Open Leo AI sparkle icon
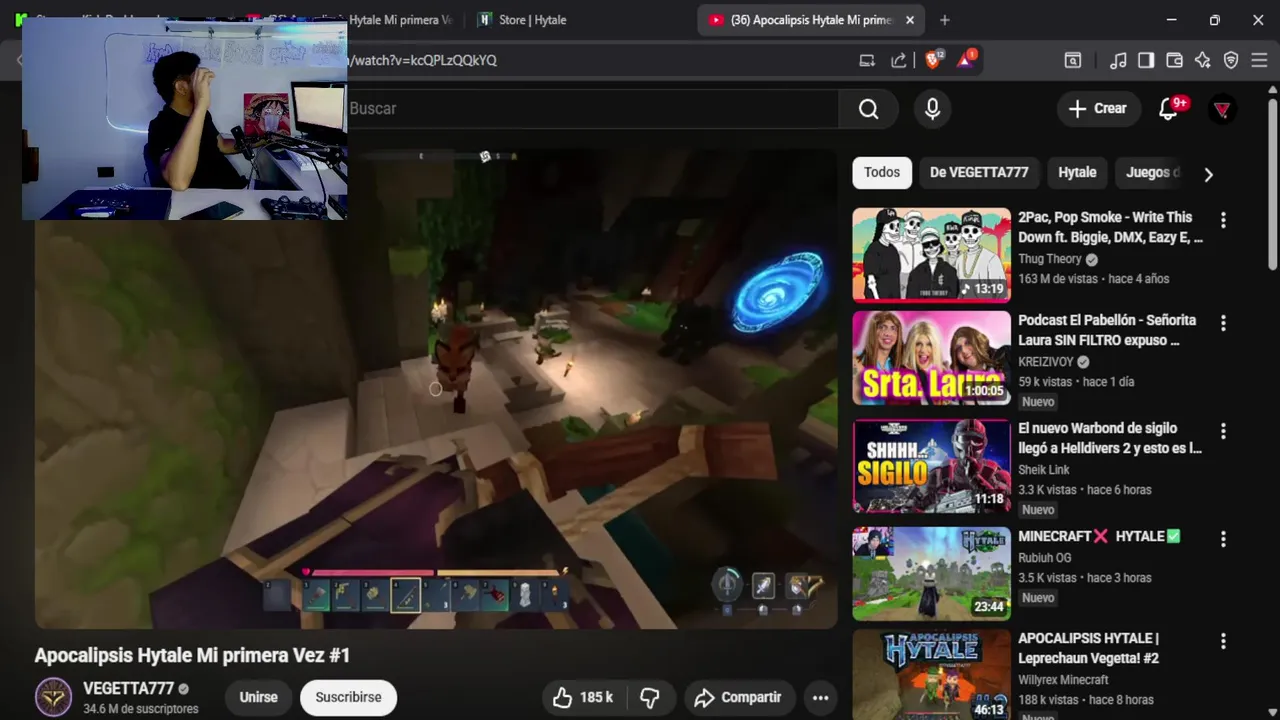The image size is (1280, 720). click(x=1203, y=60)
